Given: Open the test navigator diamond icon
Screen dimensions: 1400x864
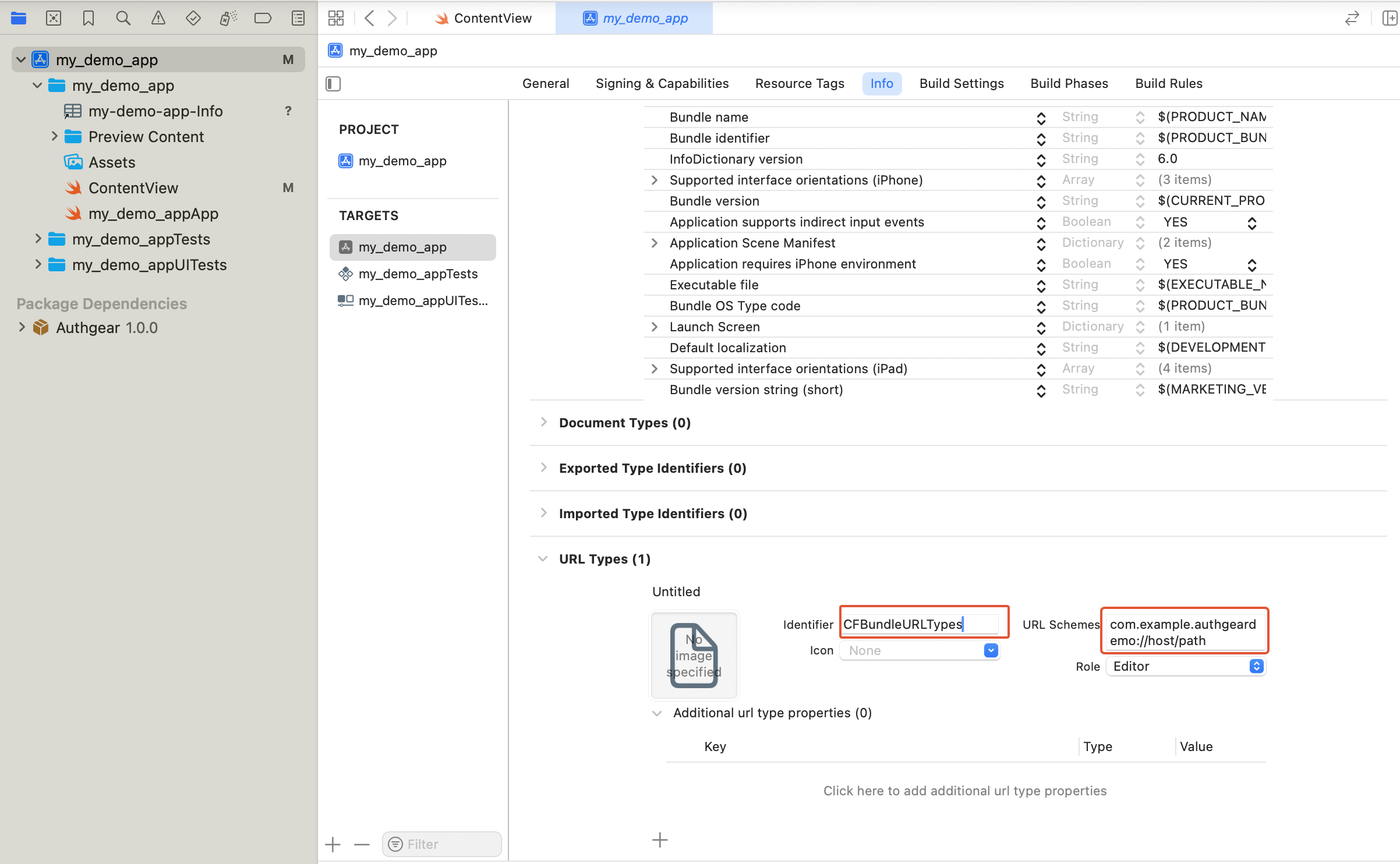Looking at the screenshot, I should click(x=193, y=19).
